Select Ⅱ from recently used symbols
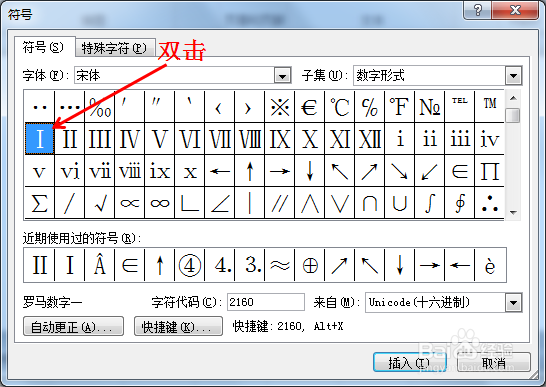The image size is (546, 387). click(x=40, y=265)
